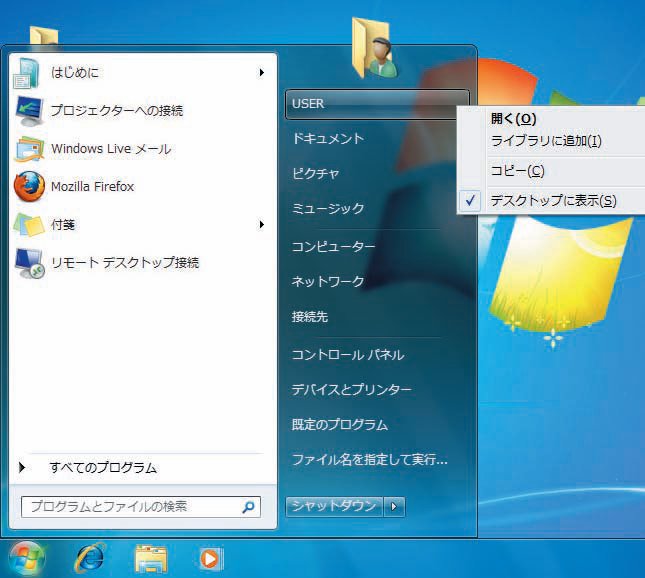
Task: Click the Windows Start orb
Action: (26, 559)
